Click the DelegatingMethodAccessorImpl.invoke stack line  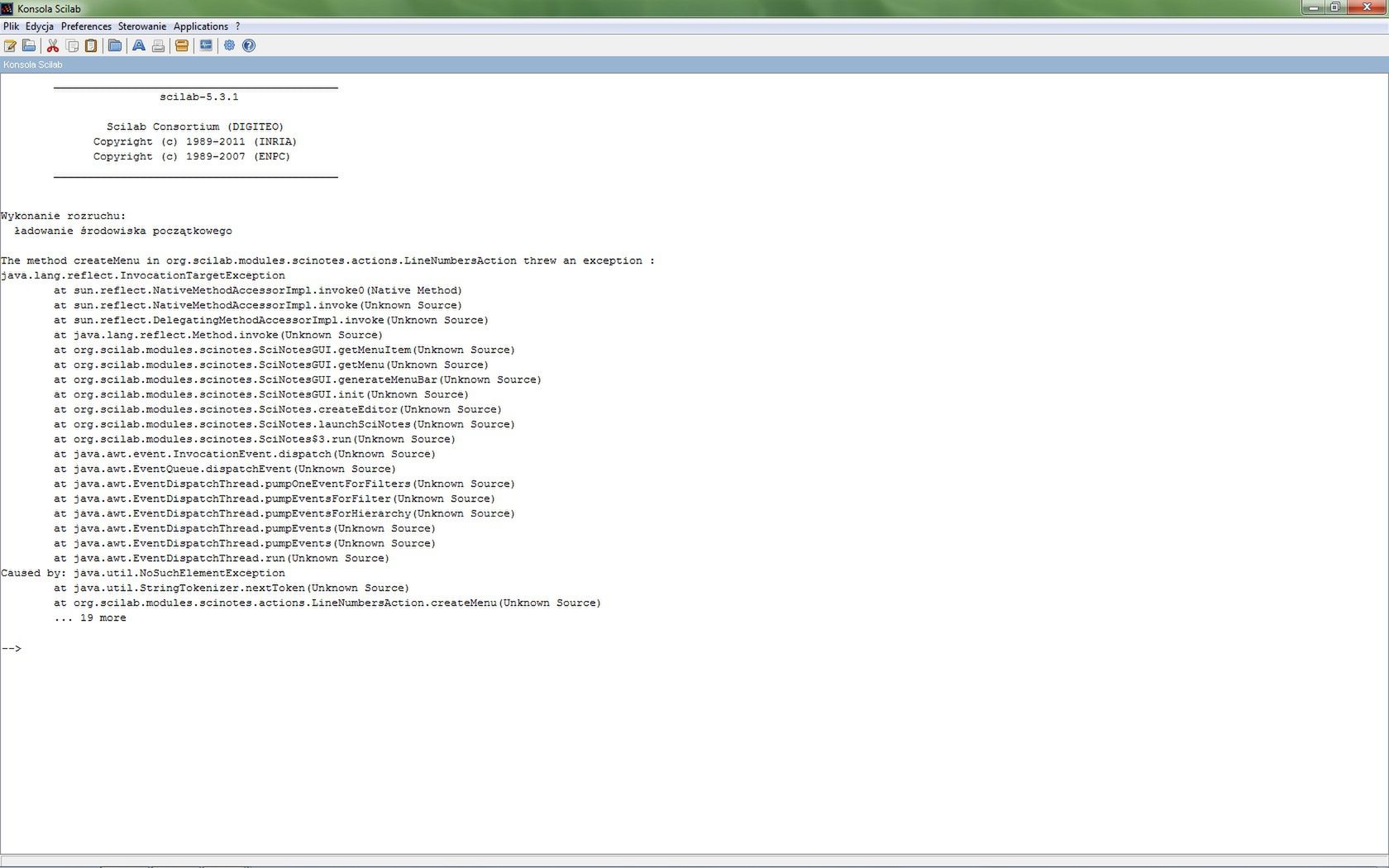tap(271, 320)
